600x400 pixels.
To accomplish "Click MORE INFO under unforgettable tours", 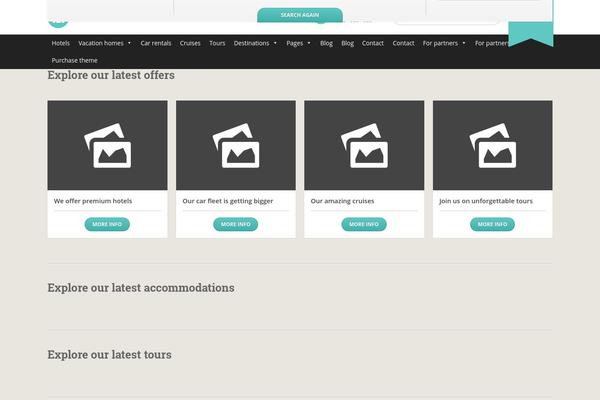I will [x=492, y=224].
